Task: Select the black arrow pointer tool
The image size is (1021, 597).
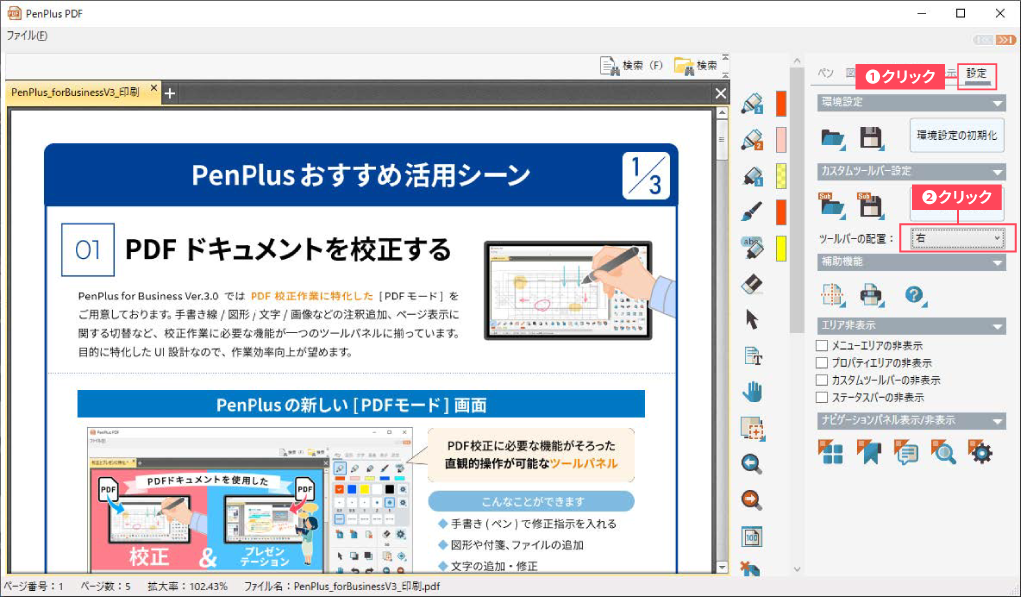Action: 752,319
